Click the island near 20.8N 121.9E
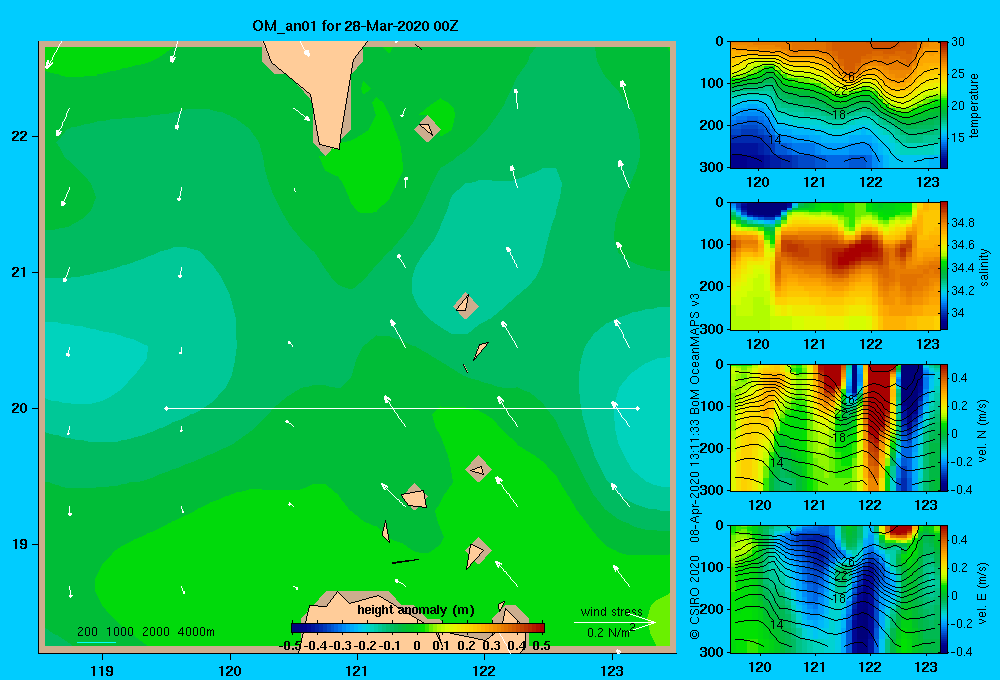This screenshot has width=1000, height=680. (466, 305)
